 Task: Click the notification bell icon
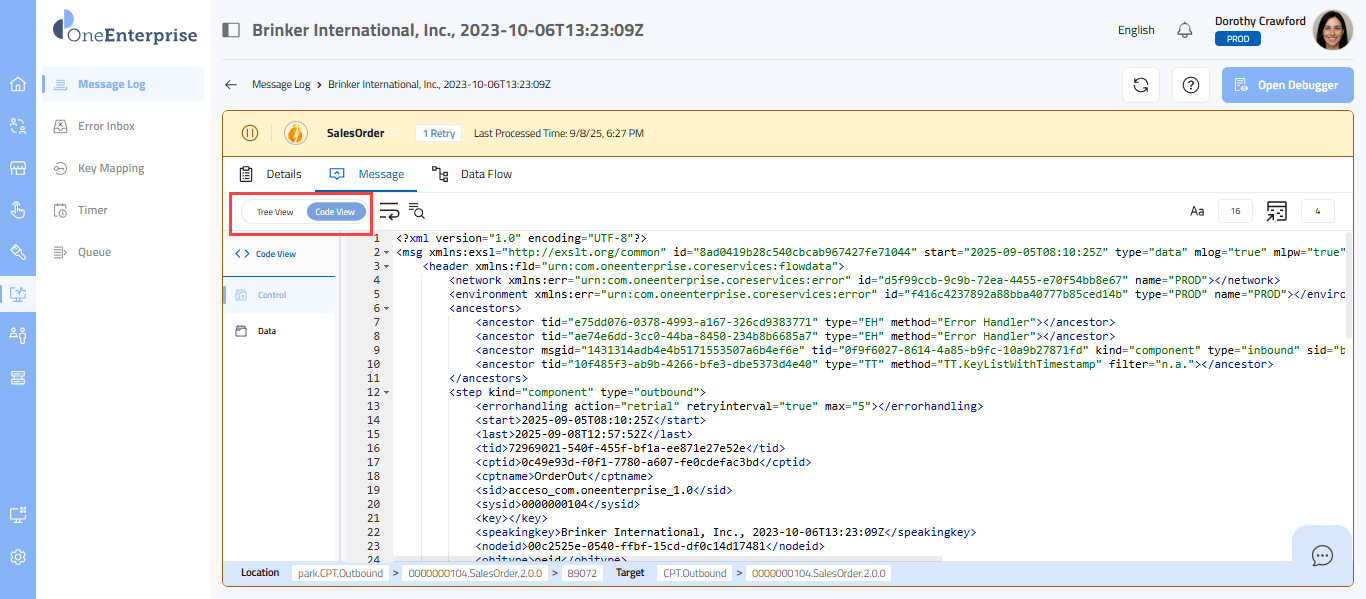[x=1185, y=30]
